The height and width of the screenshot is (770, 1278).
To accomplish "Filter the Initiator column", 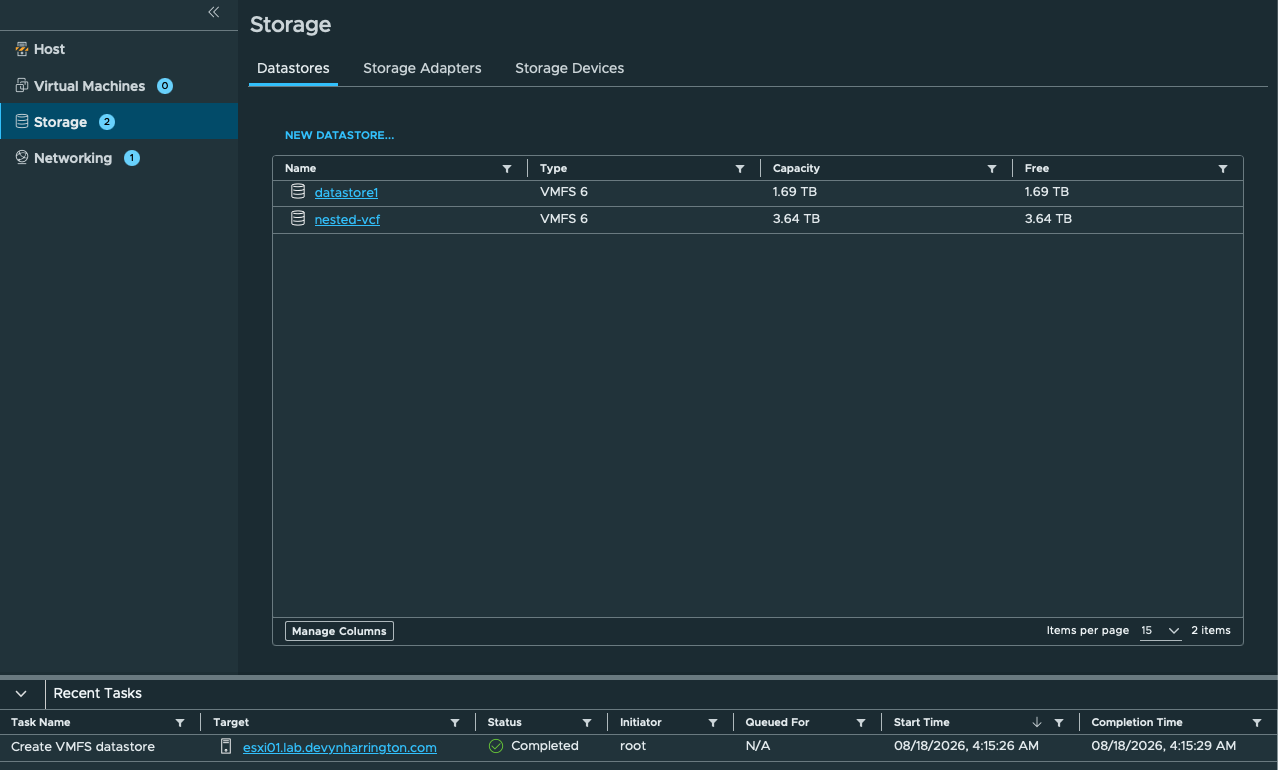I will pos(713,723).
